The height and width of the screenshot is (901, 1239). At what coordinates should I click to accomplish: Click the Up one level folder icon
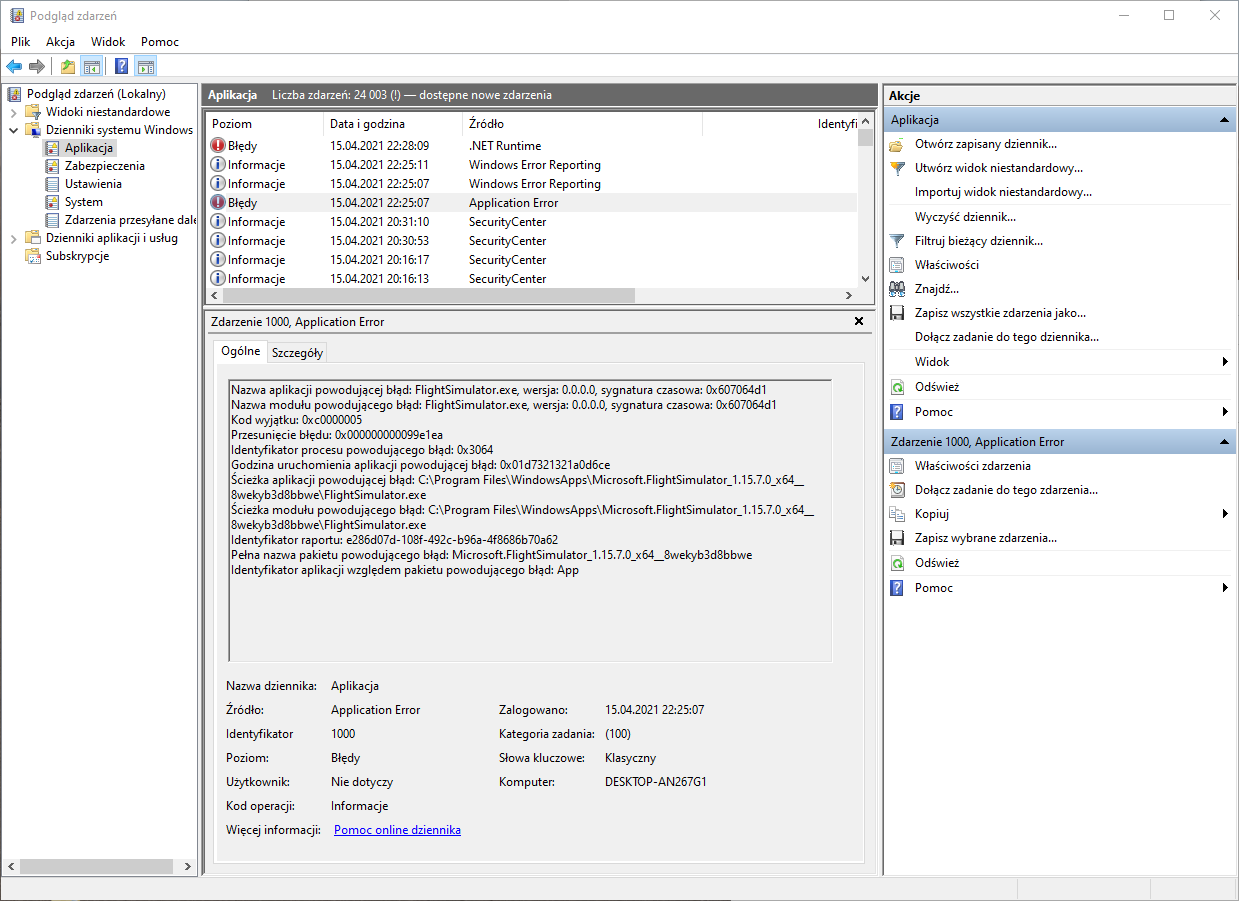(x=67, y=67)
